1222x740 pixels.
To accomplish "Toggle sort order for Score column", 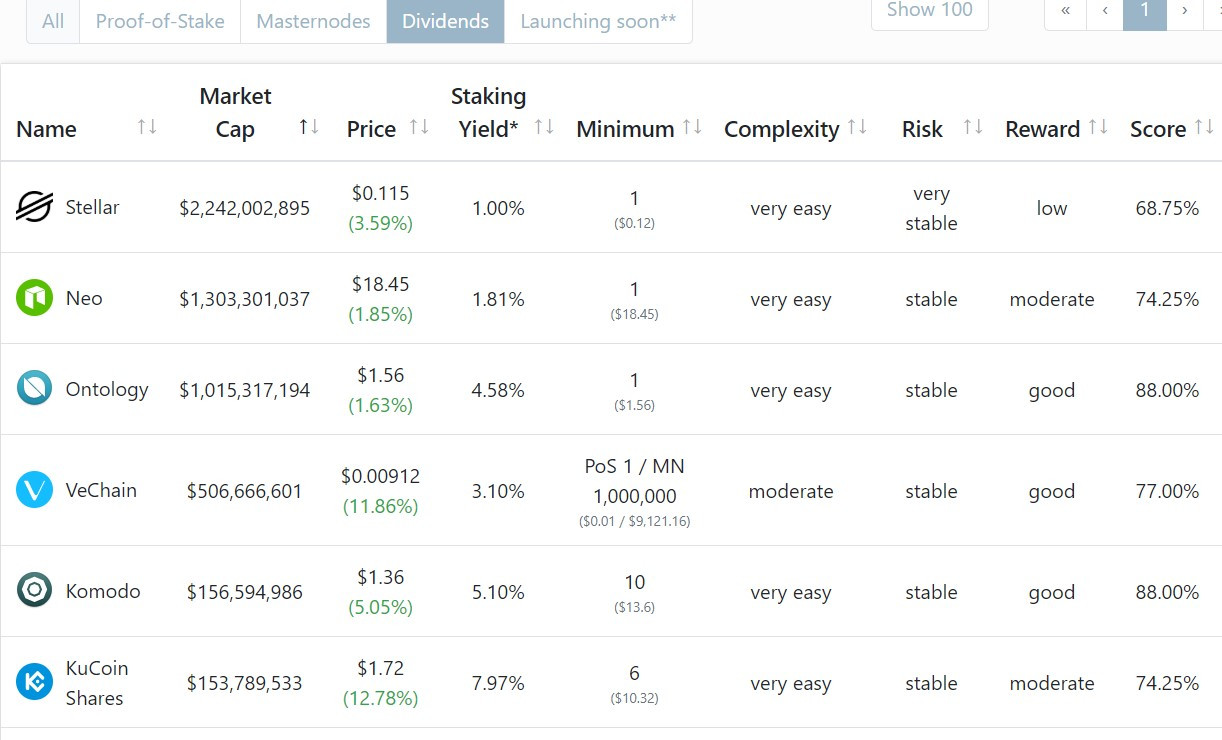I will coord(1205,127).
